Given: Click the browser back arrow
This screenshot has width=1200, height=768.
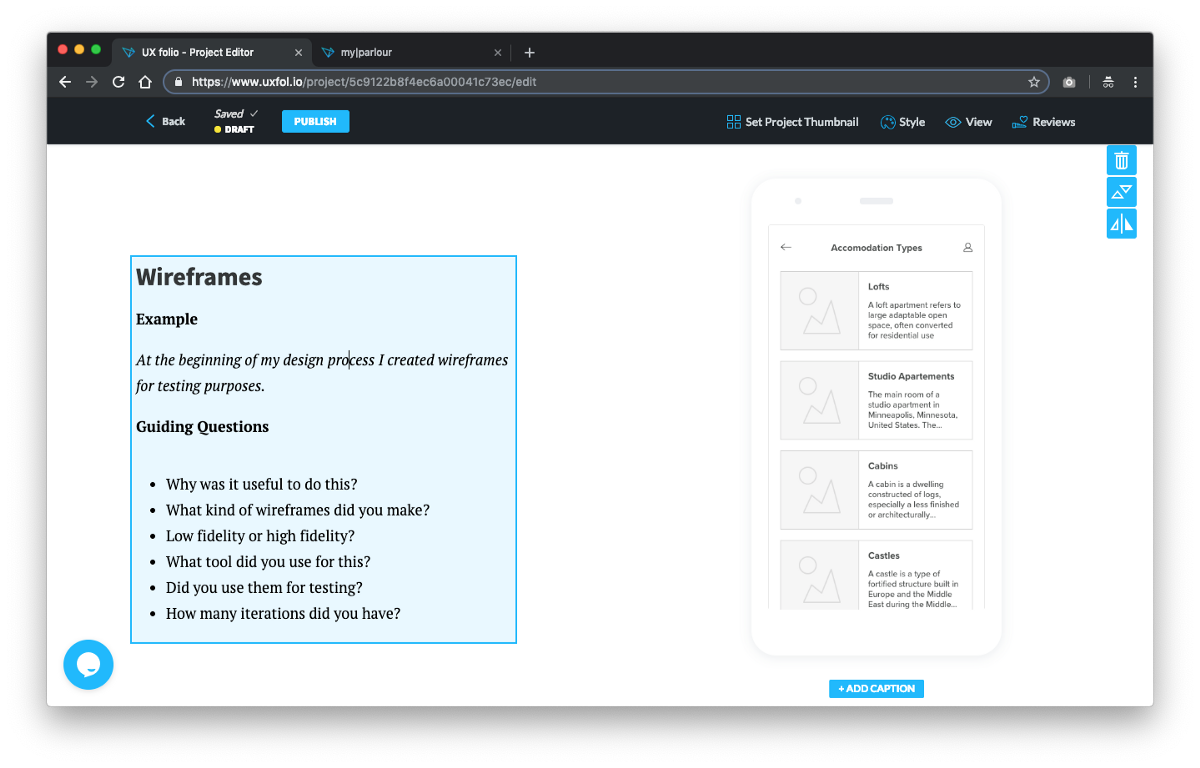Looking at the screenshot, I should 65,82.
